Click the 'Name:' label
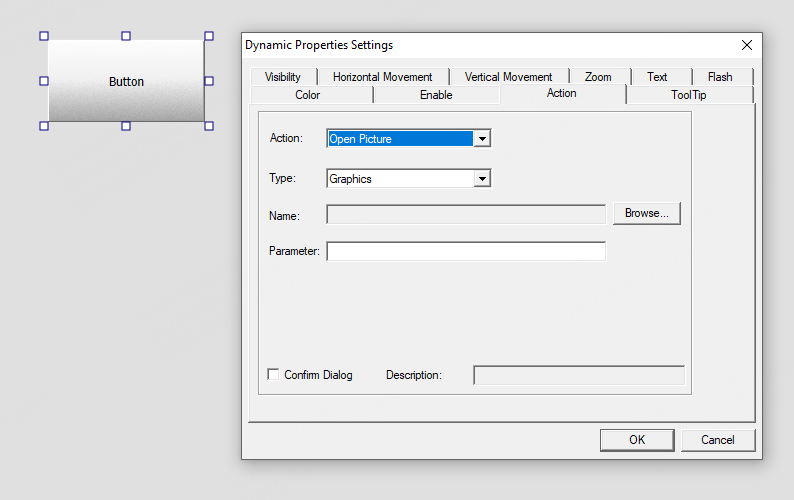Viewport: 794px width, 500px height. coord(285,216)
